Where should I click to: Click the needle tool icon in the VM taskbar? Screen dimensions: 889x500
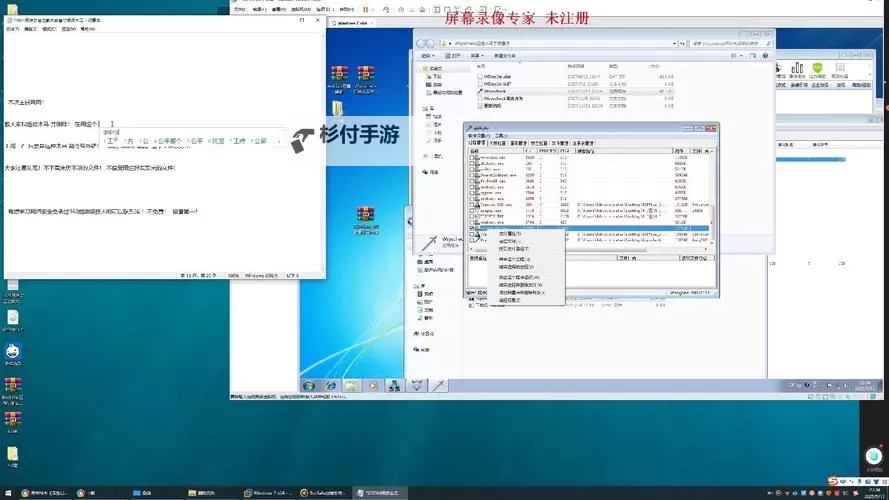(x=438, y=385)
